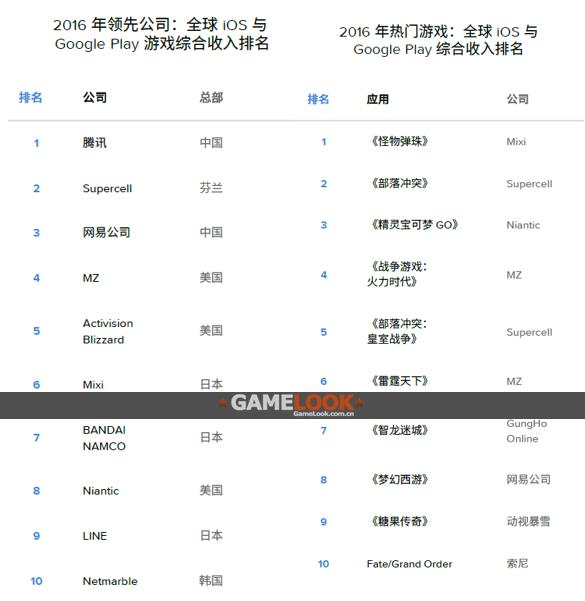Click the GAMELOOK watermark logo
Viewport: 585px width, 601px height.
tap(291, 405)
